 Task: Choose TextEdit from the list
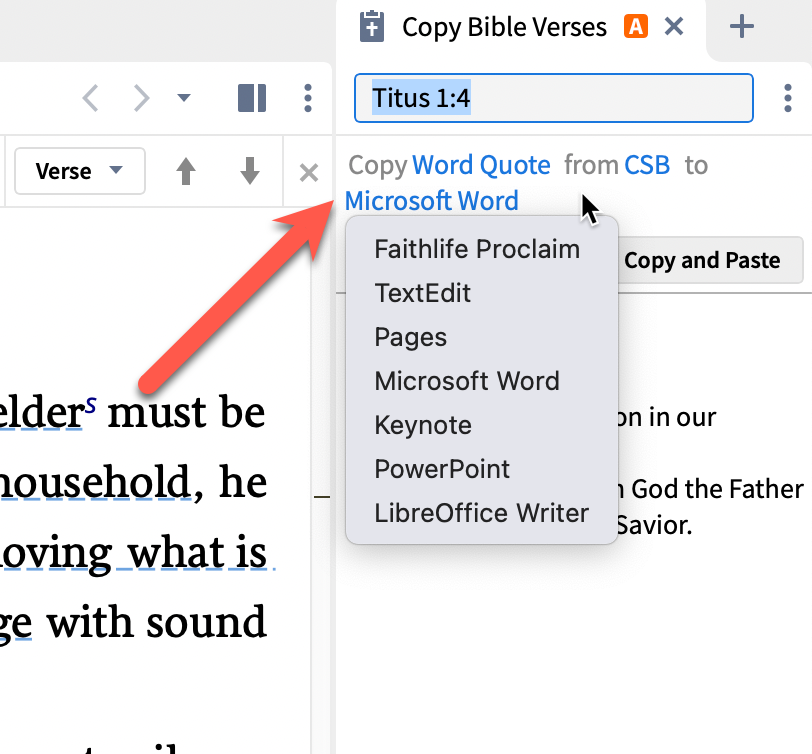click(x=423, y=293)
